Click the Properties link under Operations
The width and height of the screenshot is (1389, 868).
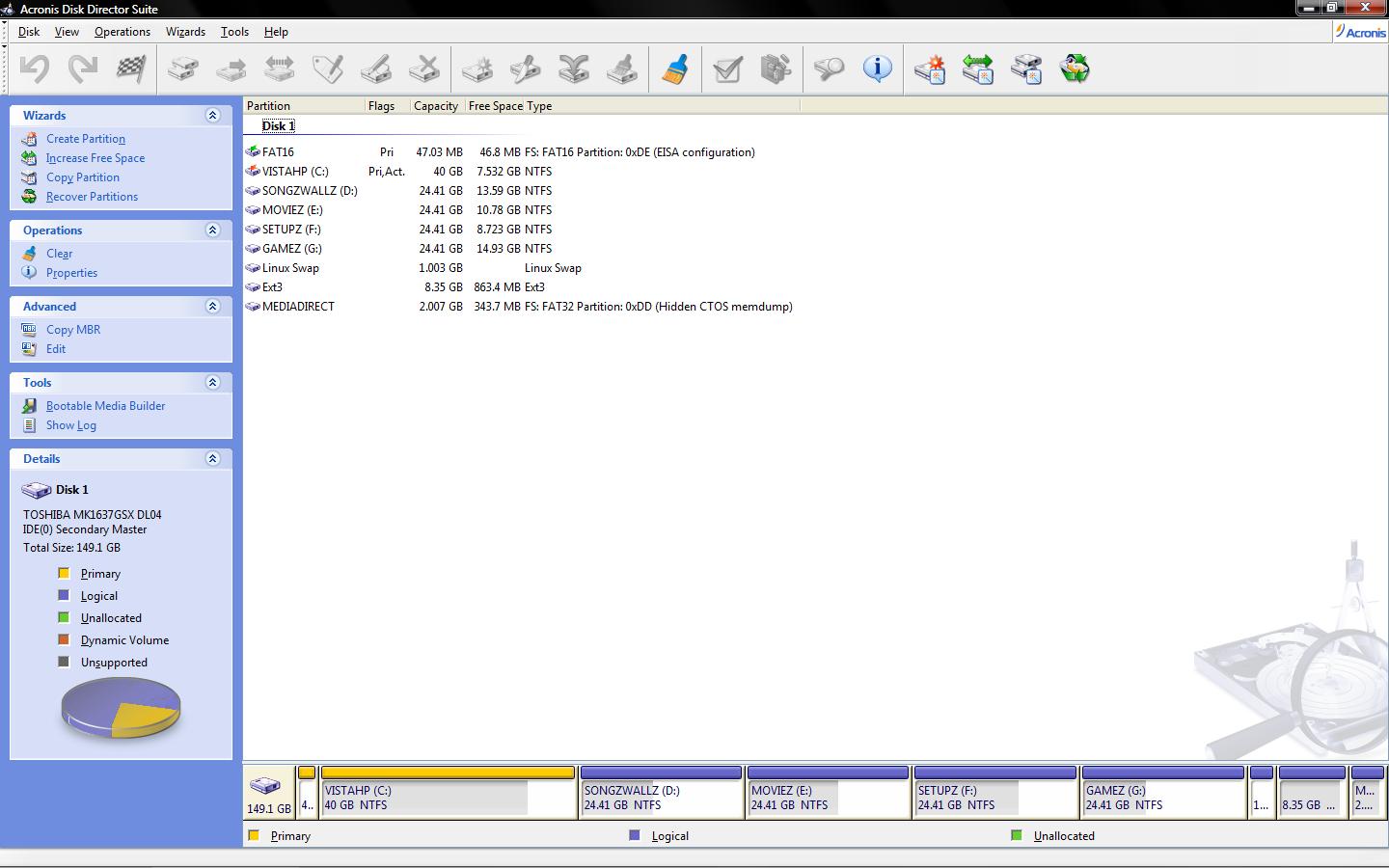click(71, 273)
